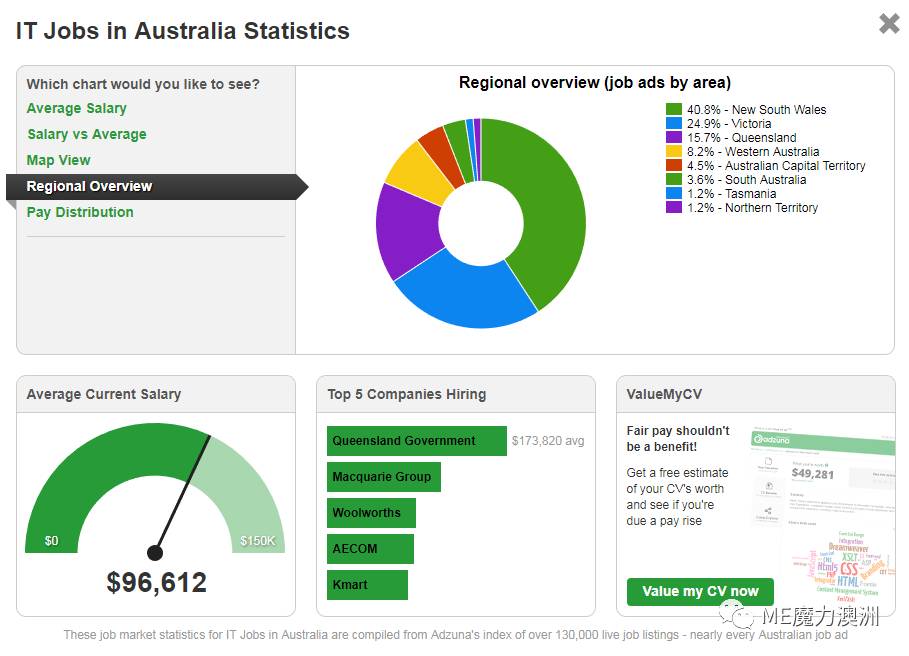Open the Average Salary chart

77,108
